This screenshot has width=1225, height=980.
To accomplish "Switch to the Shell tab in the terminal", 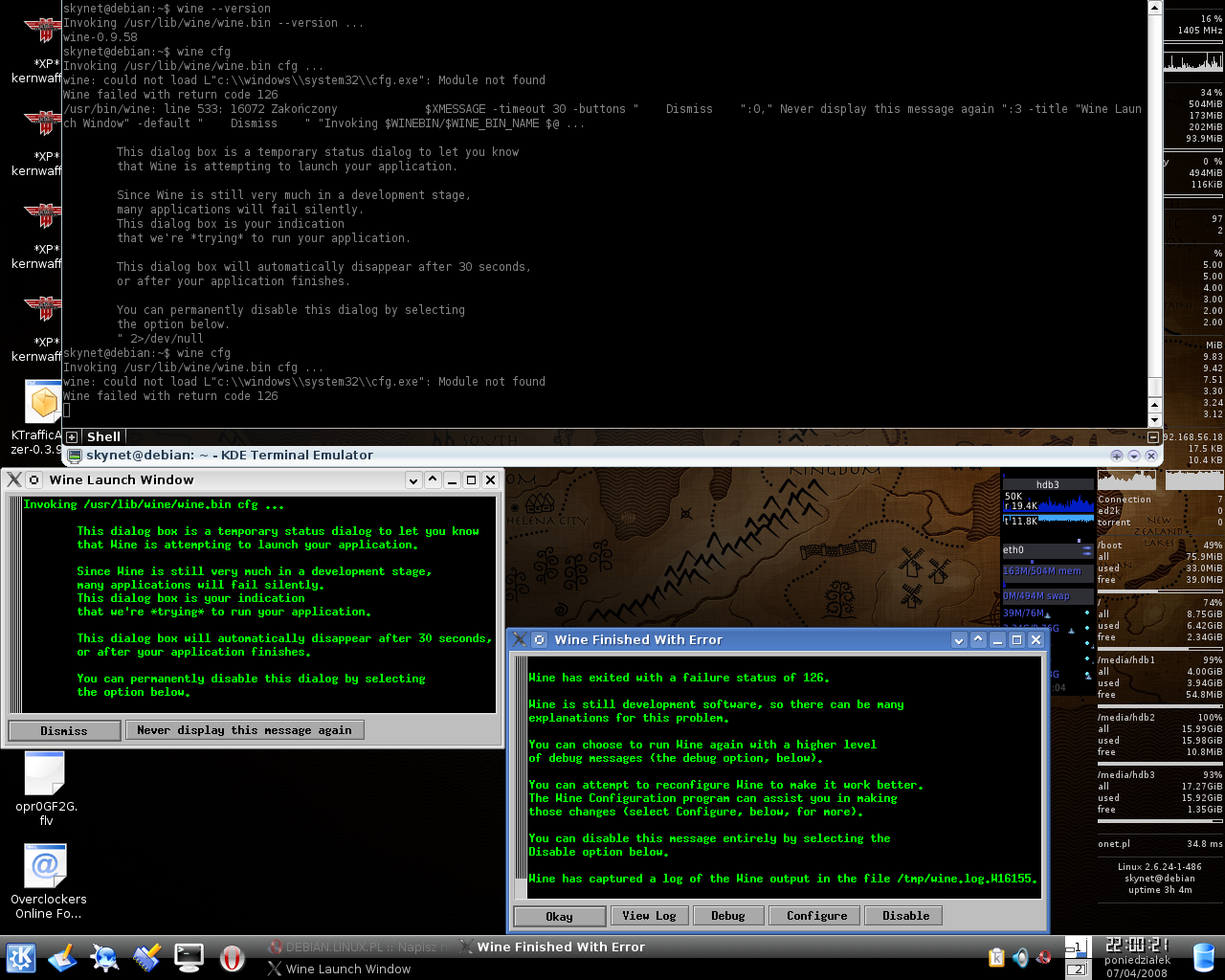I will coord(103,437).
